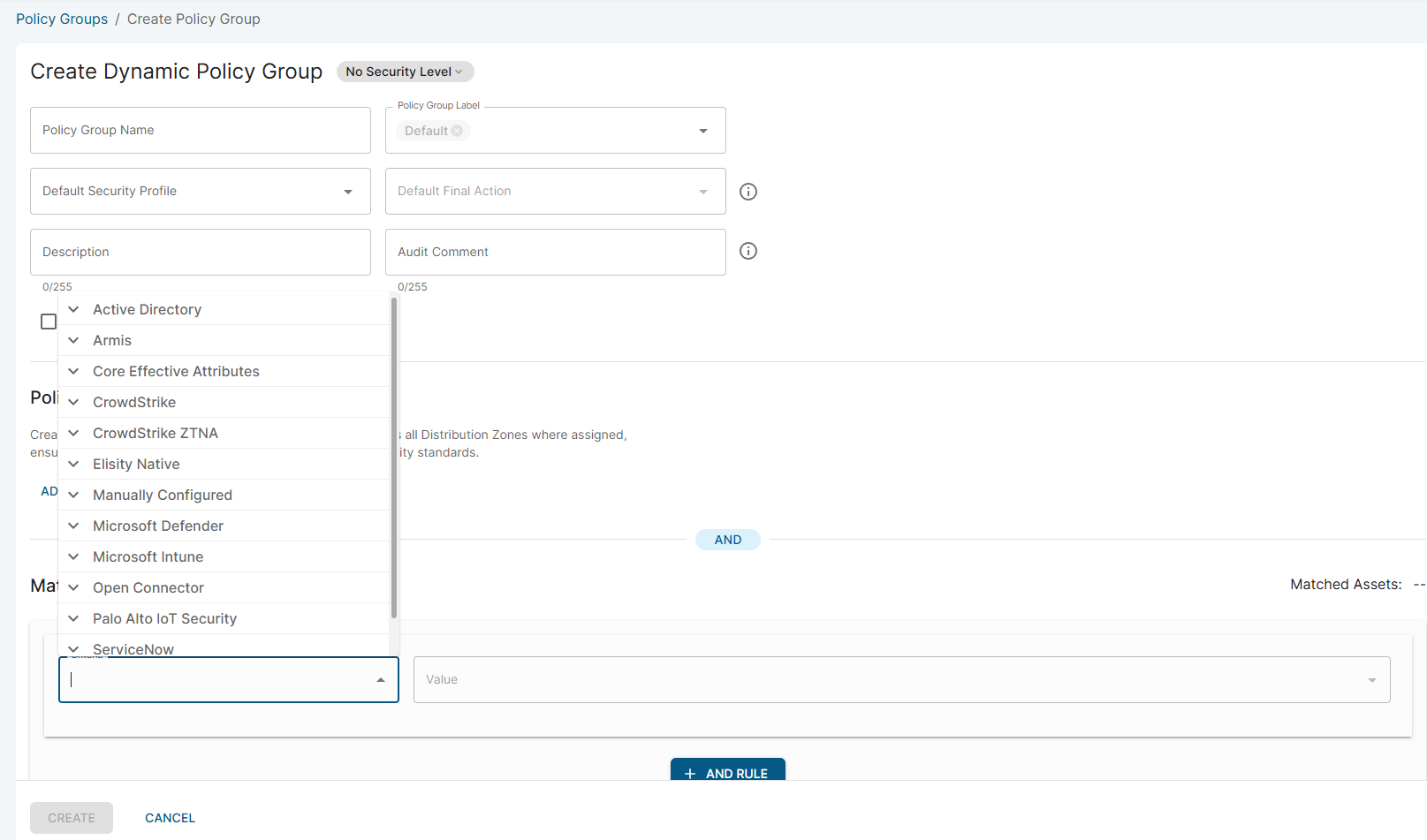
Task: Expand the Active Directory criteria category
Action: click(x=72, y=309)
